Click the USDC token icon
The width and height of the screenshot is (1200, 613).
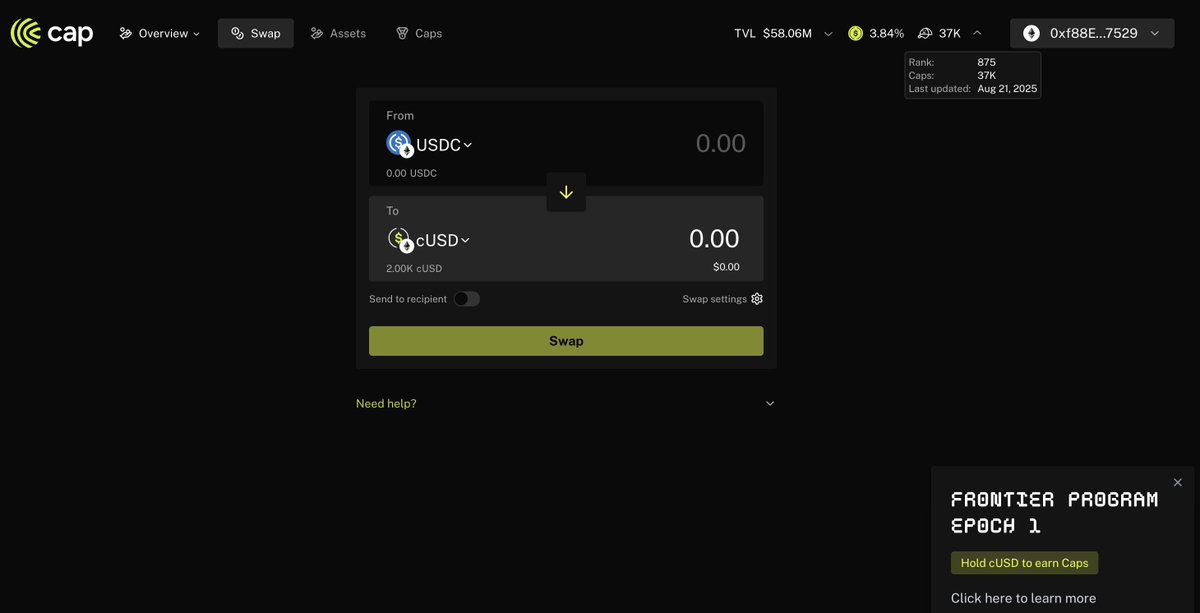399,144
